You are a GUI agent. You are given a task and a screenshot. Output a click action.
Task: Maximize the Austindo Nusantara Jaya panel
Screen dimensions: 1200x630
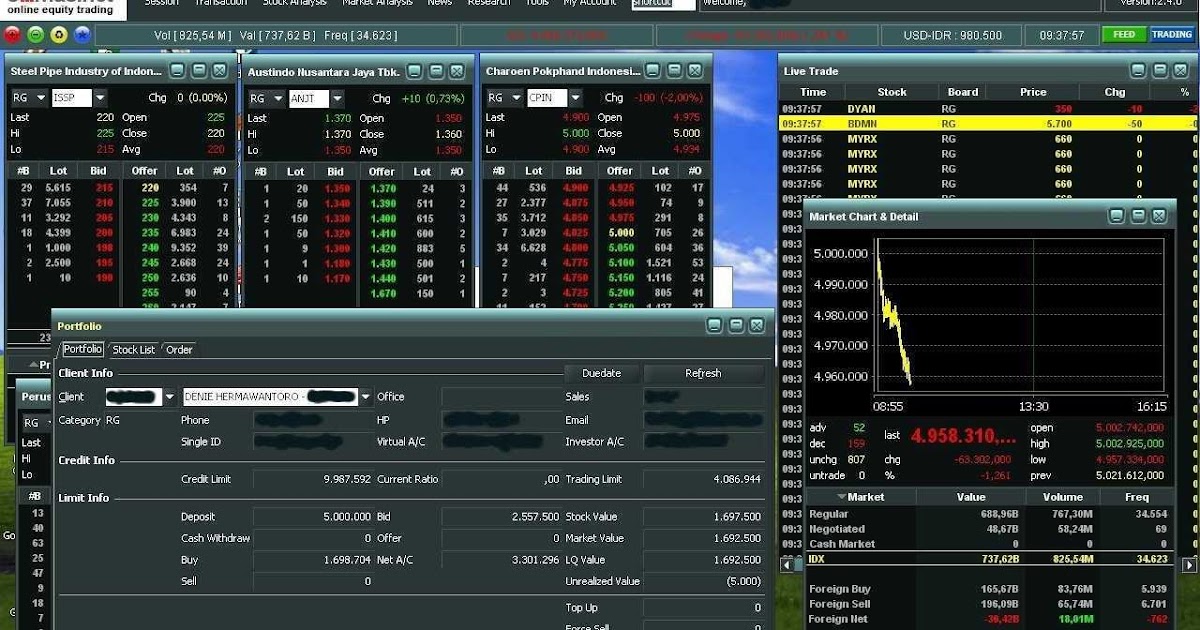tap(435, 71)
